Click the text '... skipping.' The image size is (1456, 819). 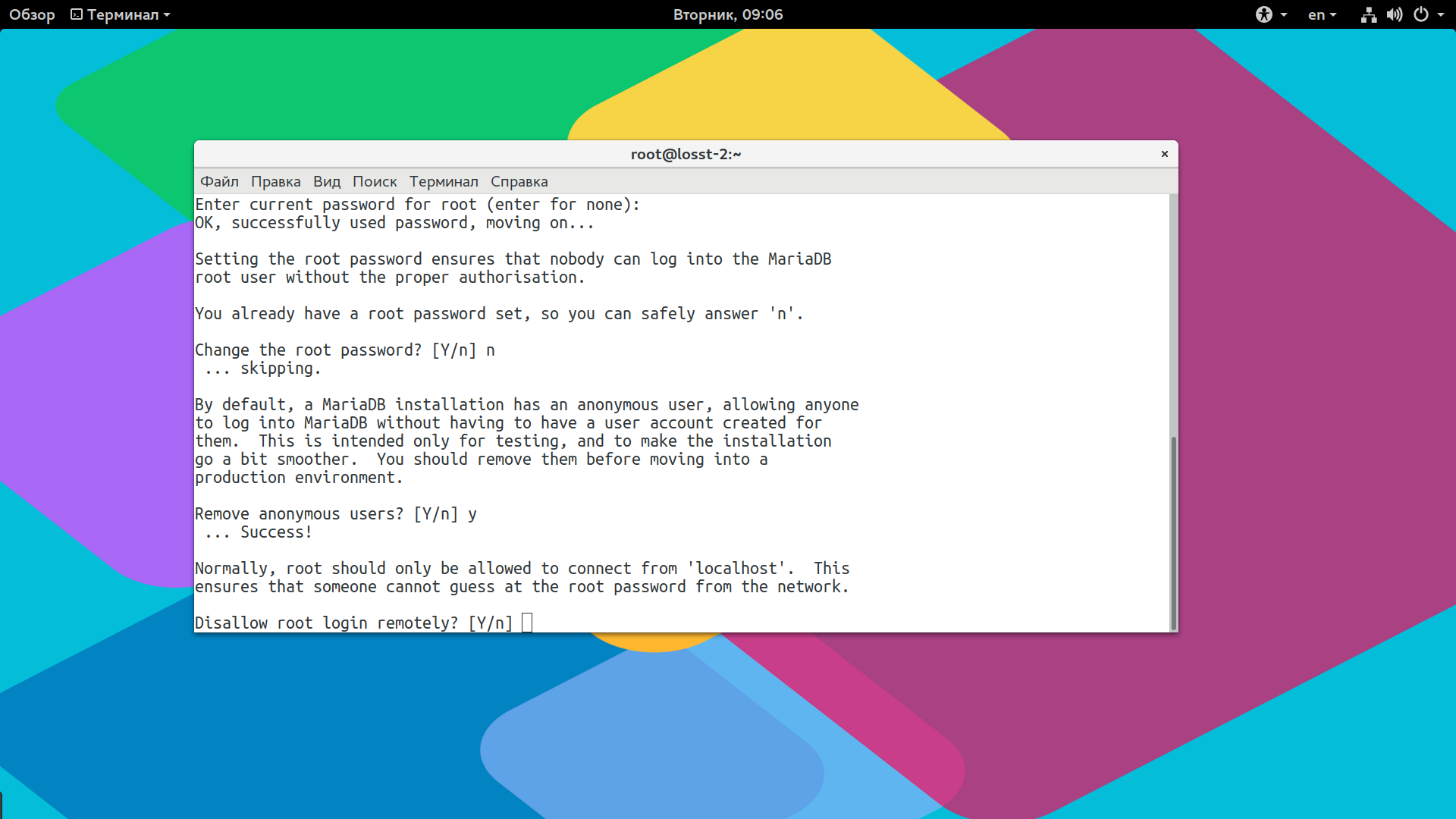point(263,368)
